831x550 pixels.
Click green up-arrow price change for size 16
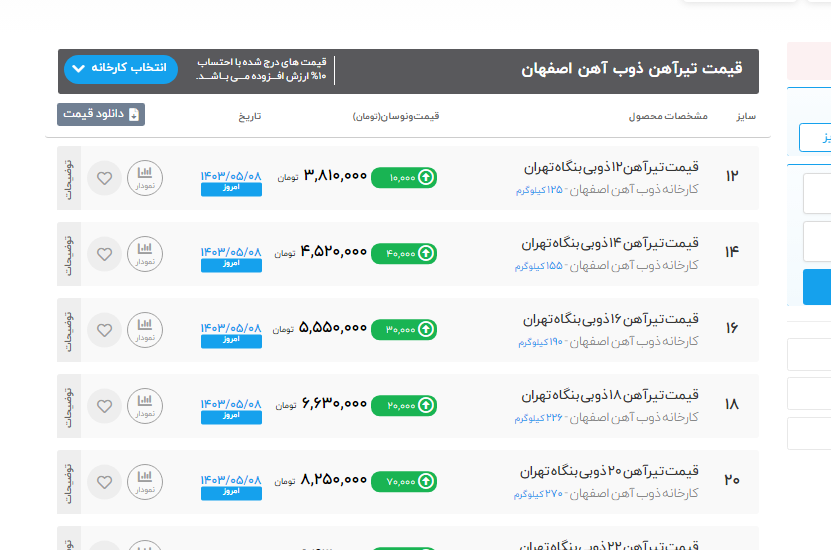coord(426,329)
